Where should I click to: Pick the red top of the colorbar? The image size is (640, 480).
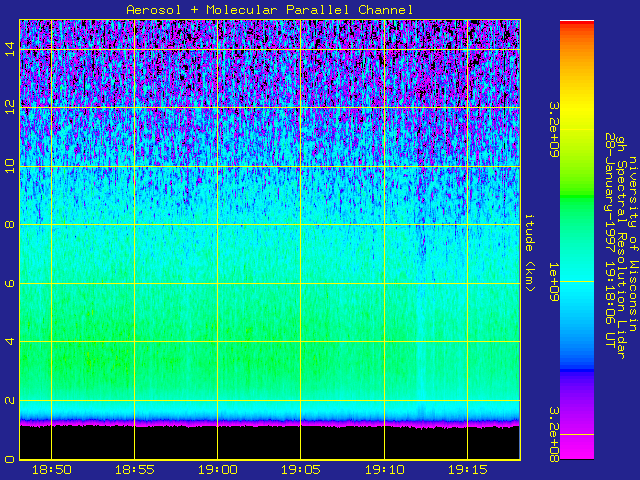click(x=577, y=24)
